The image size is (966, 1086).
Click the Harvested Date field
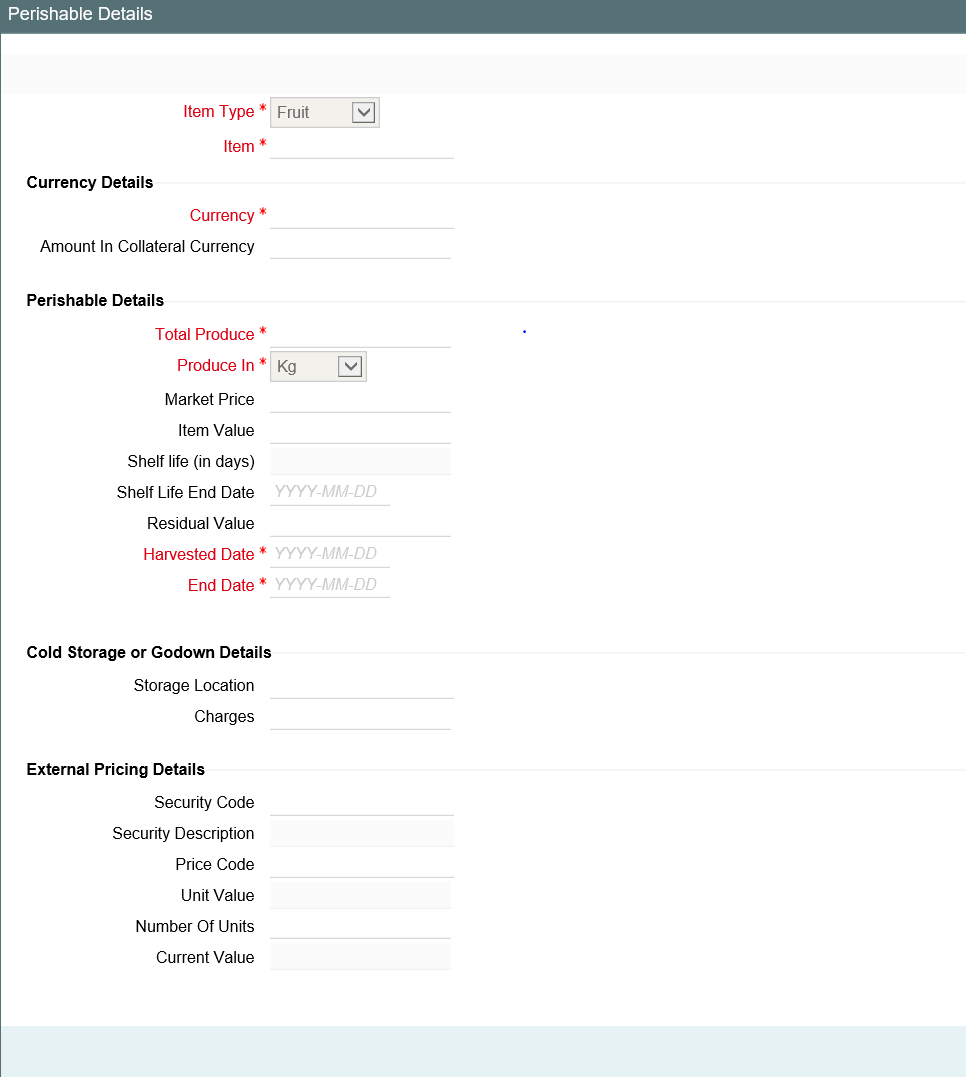[330, 554]
